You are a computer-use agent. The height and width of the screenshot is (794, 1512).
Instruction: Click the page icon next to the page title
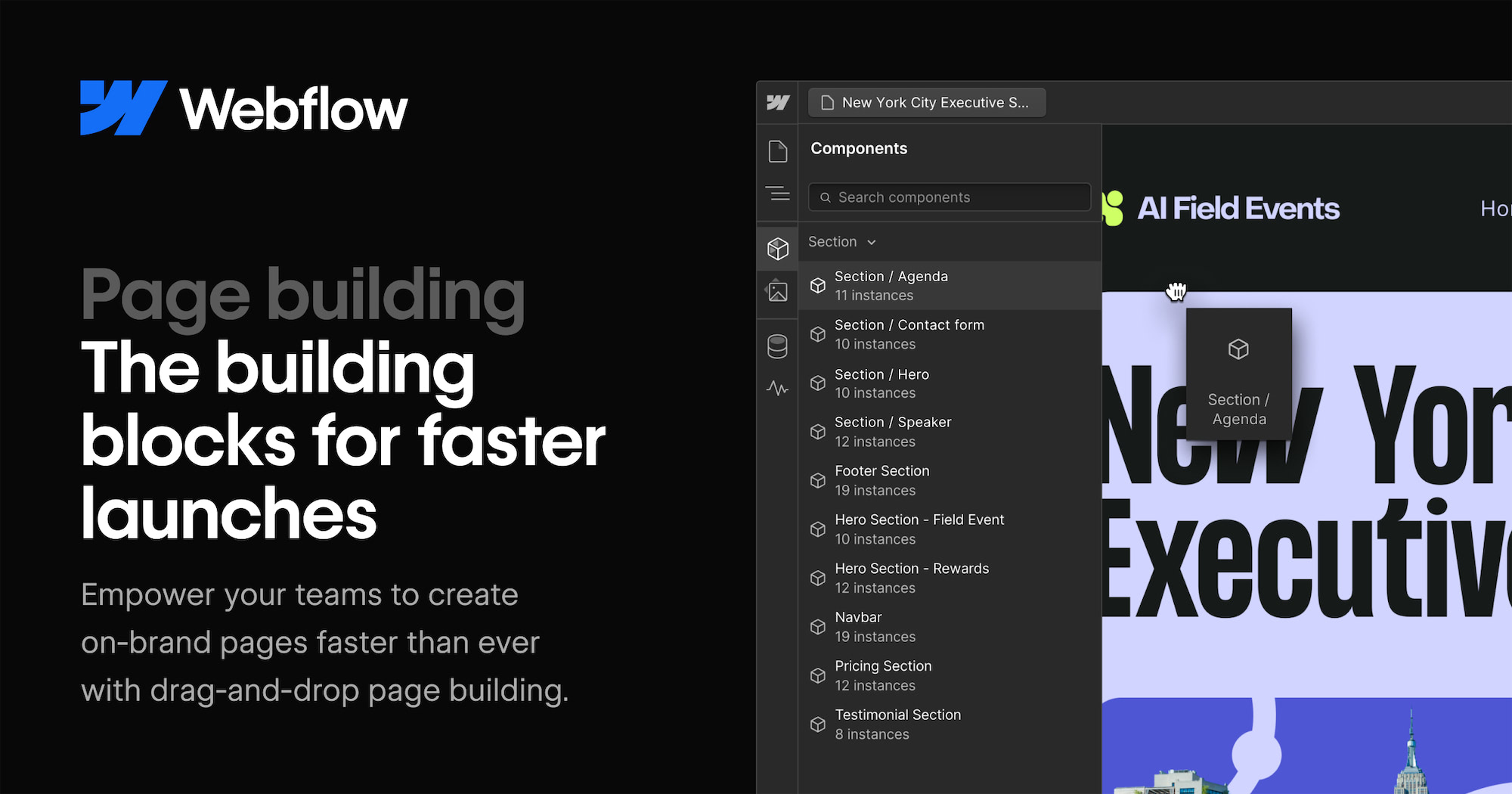pos(827,102)
